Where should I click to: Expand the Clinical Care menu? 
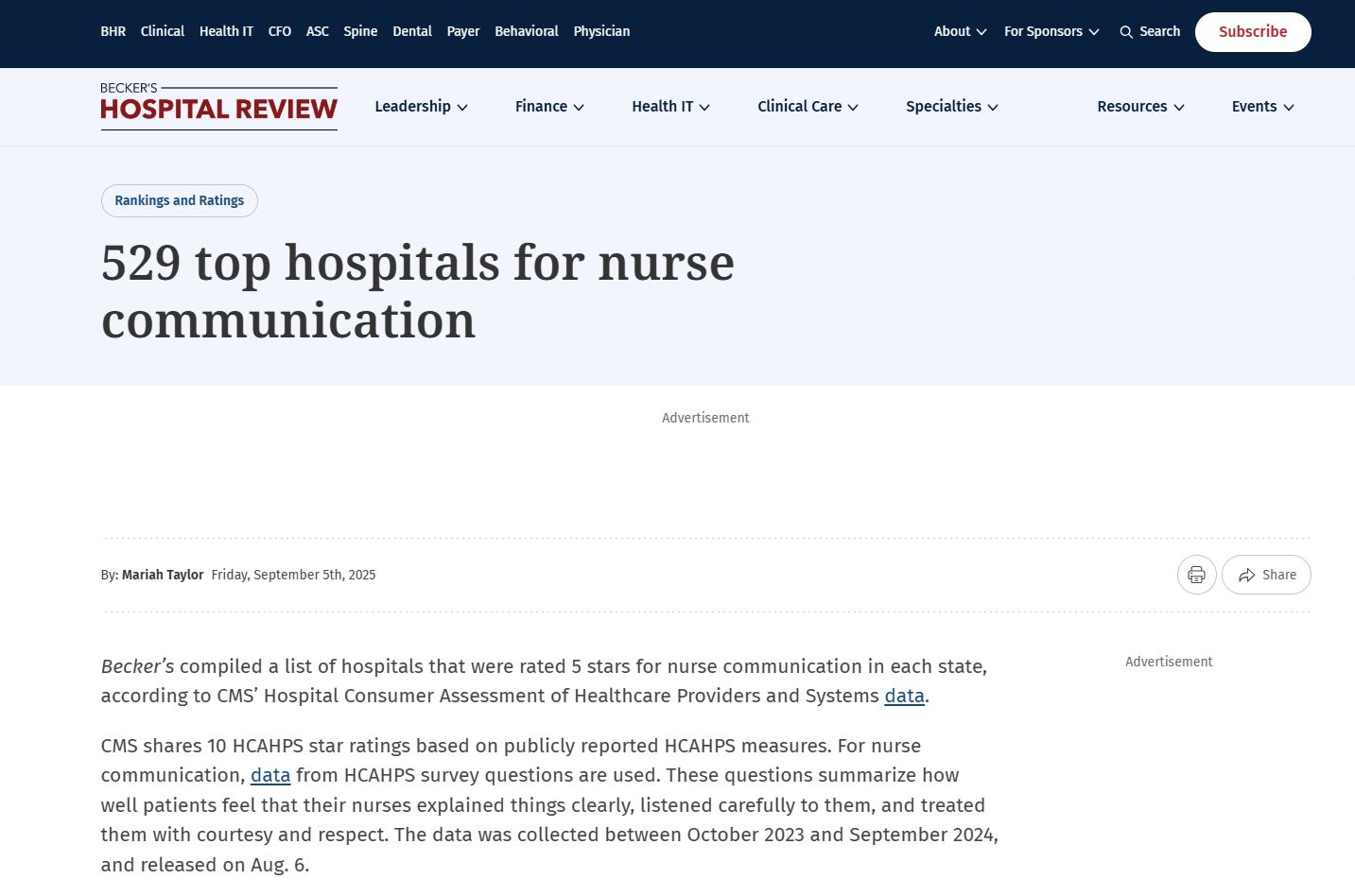pyautogui.click(x=808, y=107)
